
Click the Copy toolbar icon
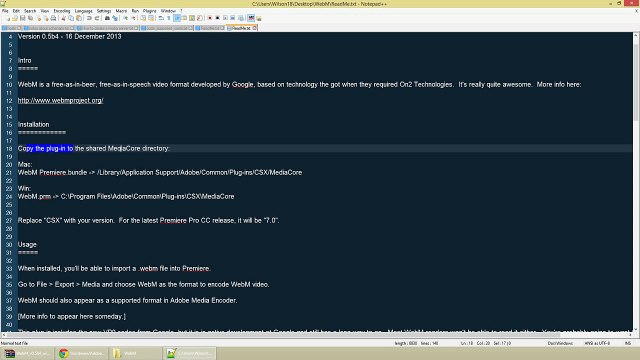click(x=71, y=18)
